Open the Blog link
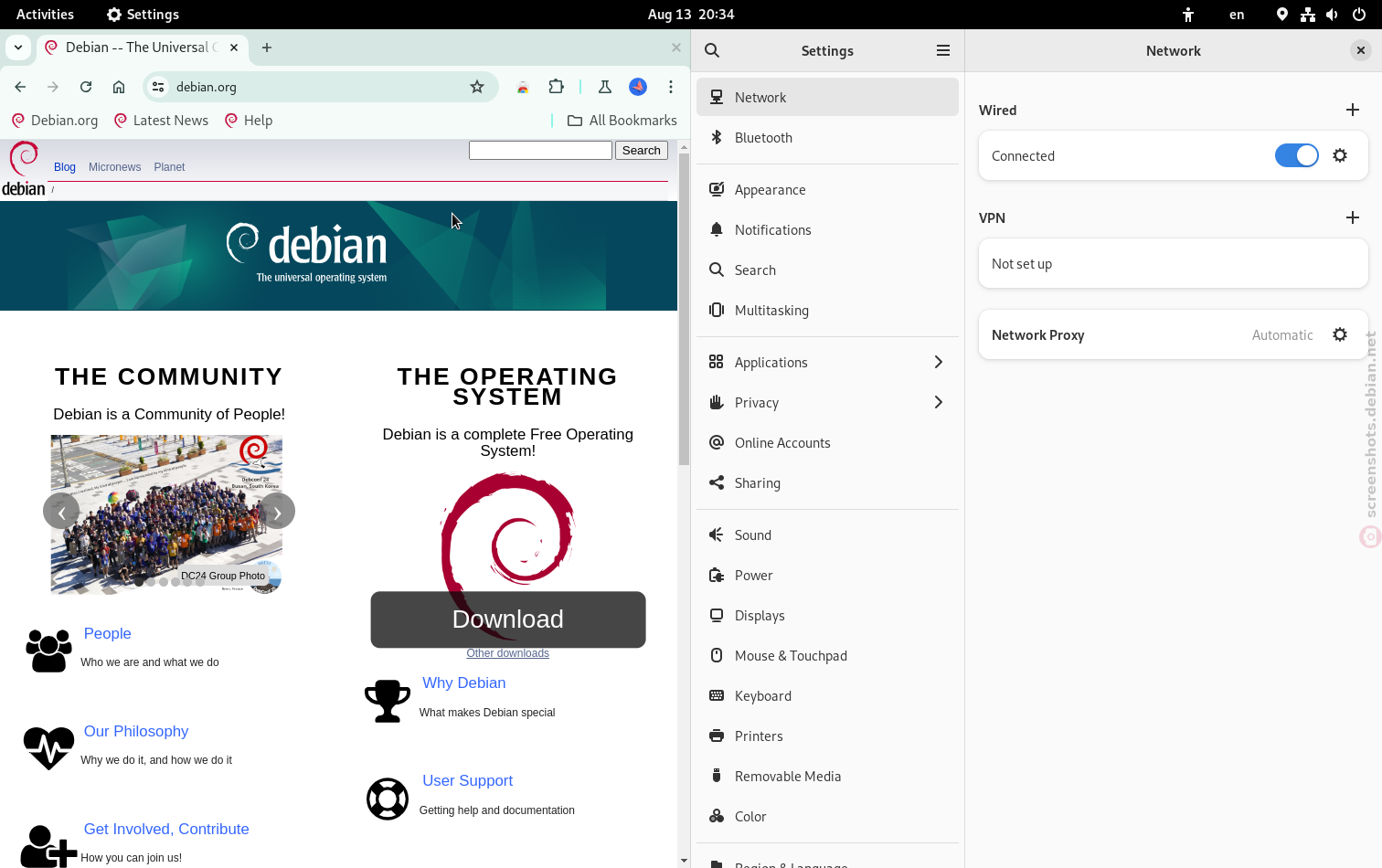 65,167
